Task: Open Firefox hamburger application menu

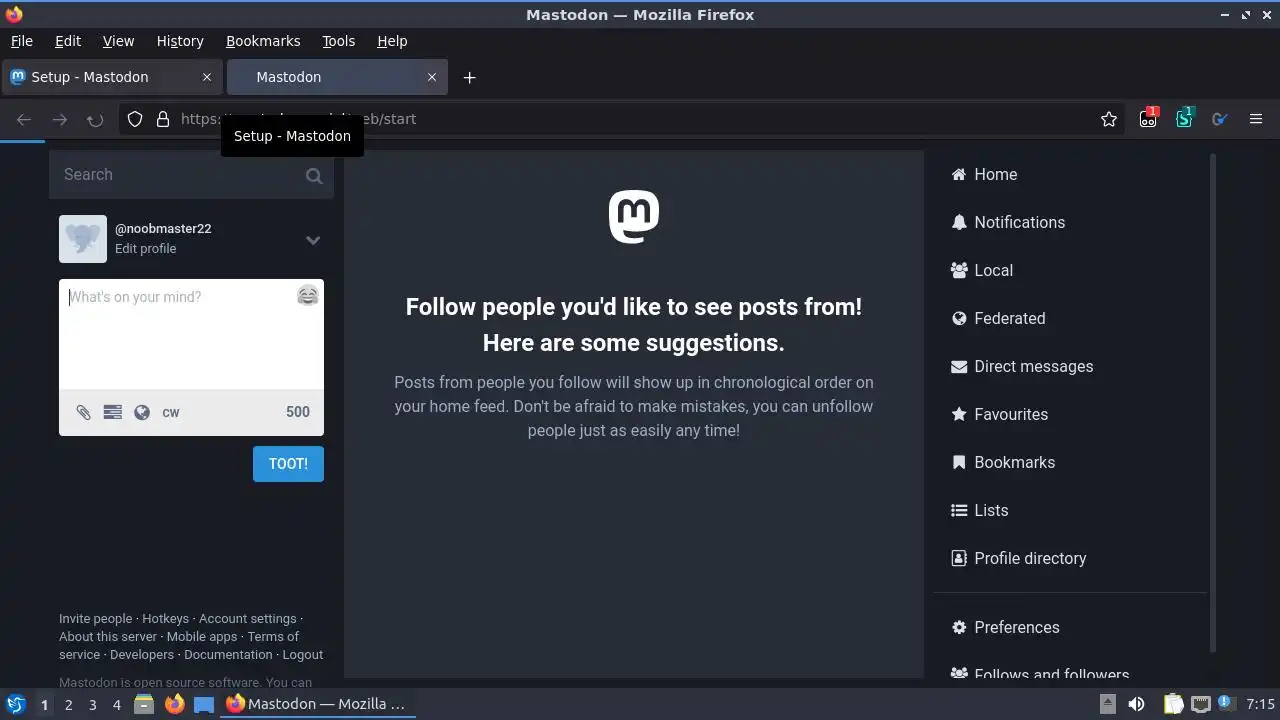Action: (1256, 119)
